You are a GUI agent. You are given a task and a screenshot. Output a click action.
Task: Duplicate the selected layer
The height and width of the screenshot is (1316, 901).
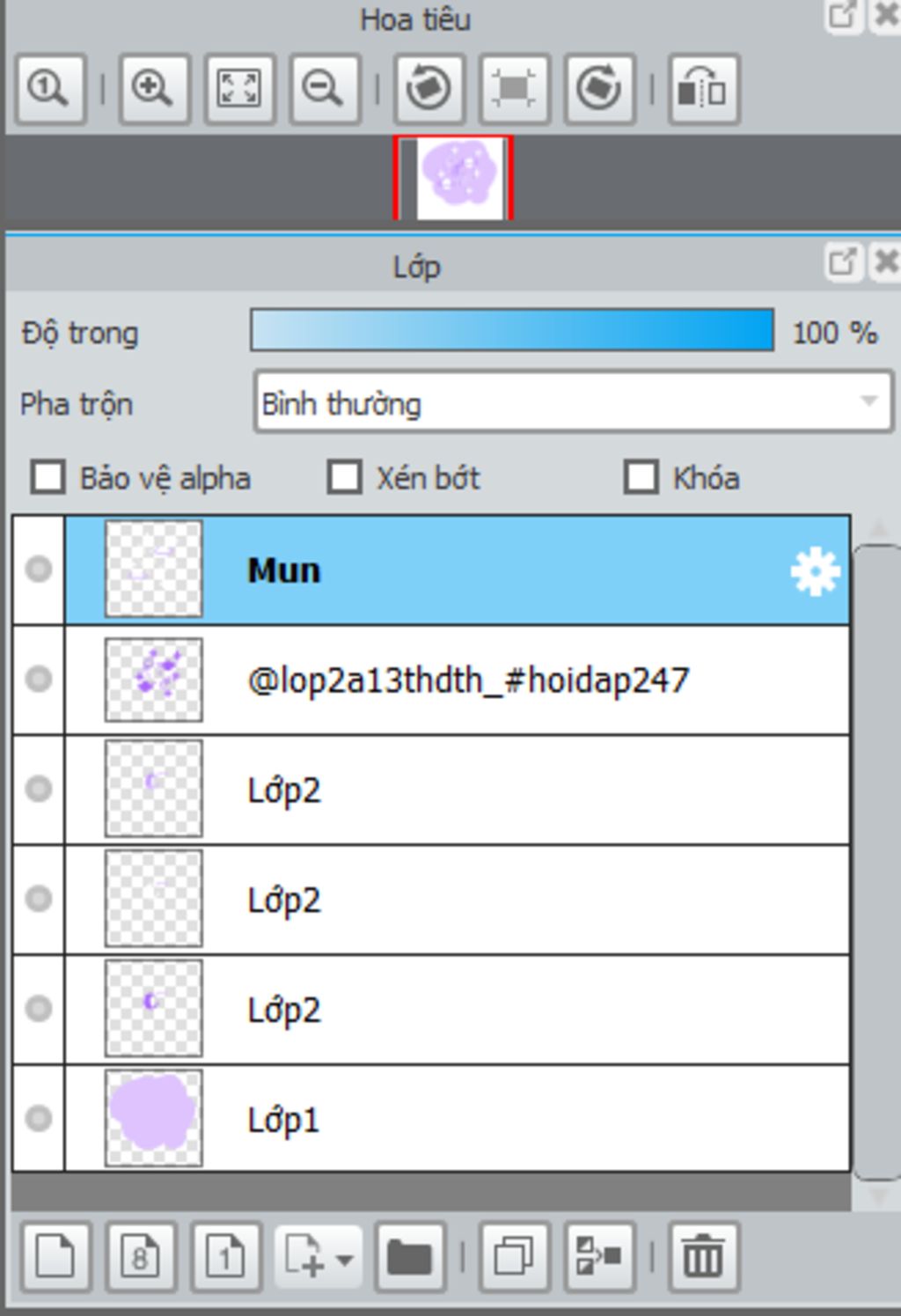tap(514, 1256)
